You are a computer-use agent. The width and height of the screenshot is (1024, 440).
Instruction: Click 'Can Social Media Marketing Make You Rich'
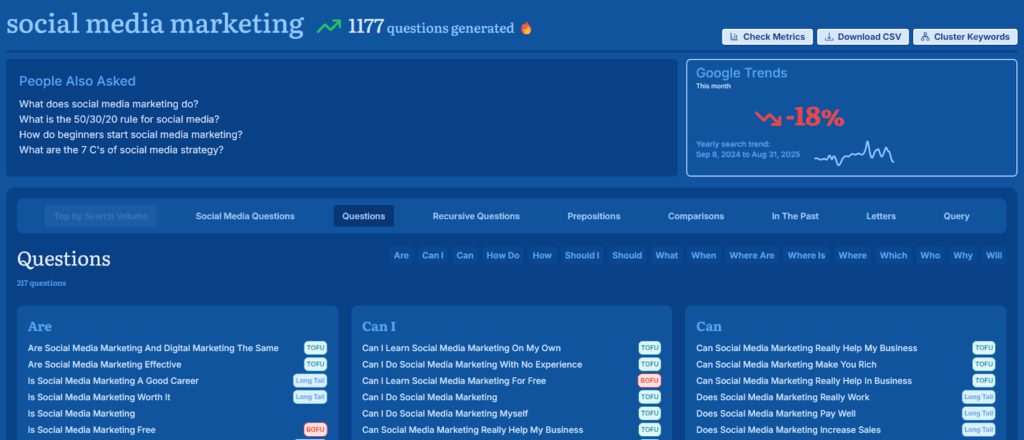click(786, 364)
